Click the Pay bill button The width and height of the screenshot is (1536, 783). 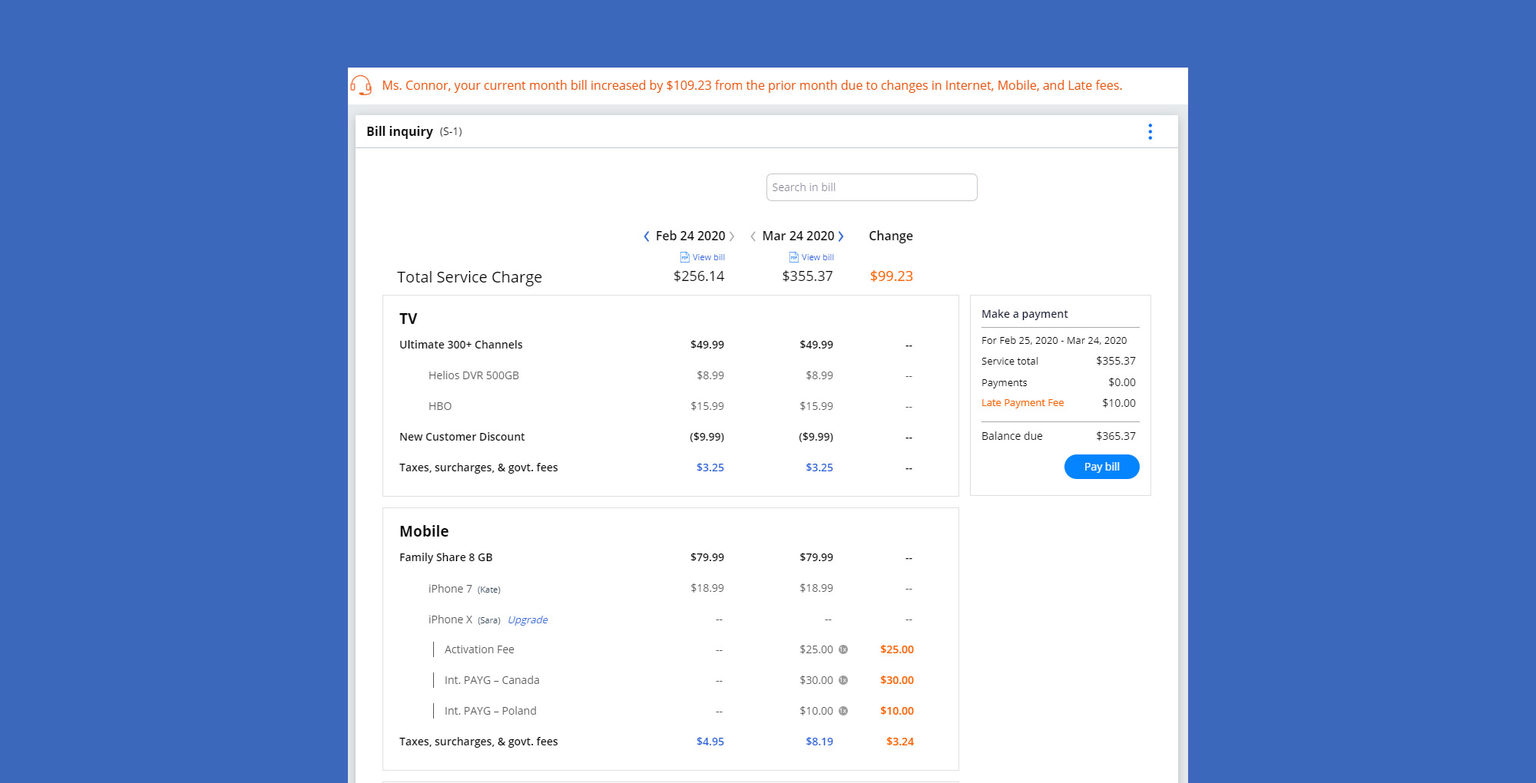(x=1101, y=466)
